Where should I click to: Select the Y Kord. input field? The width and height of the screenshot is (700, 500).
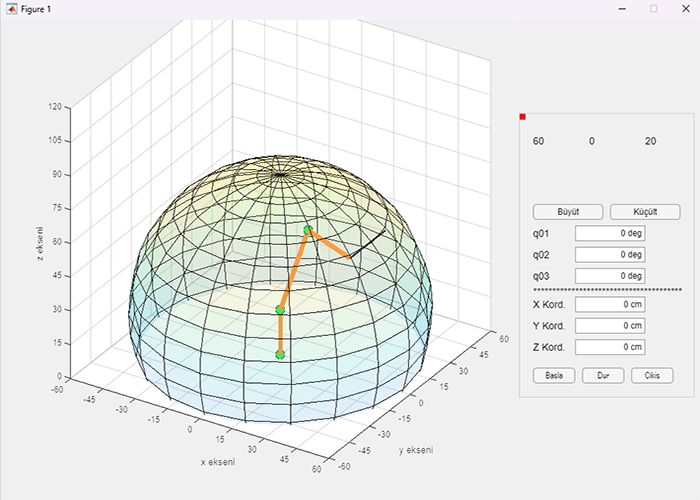[x=610, y=326]
